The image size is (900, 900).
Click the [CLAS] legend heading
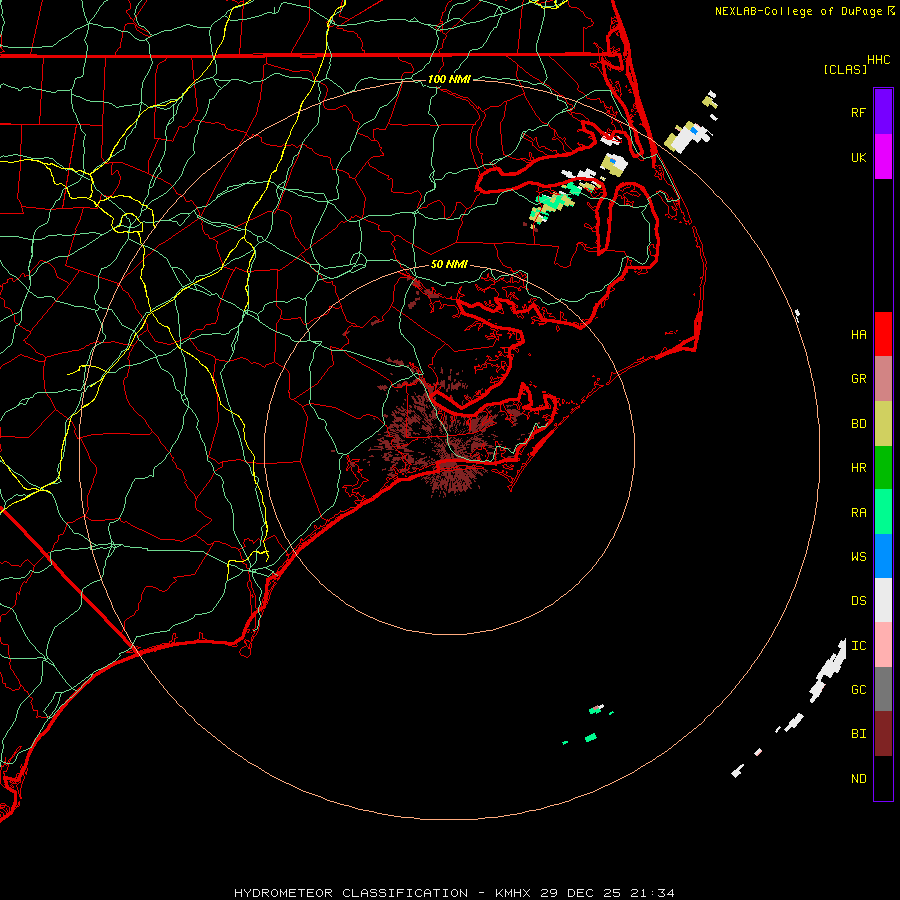coord(845,69)
